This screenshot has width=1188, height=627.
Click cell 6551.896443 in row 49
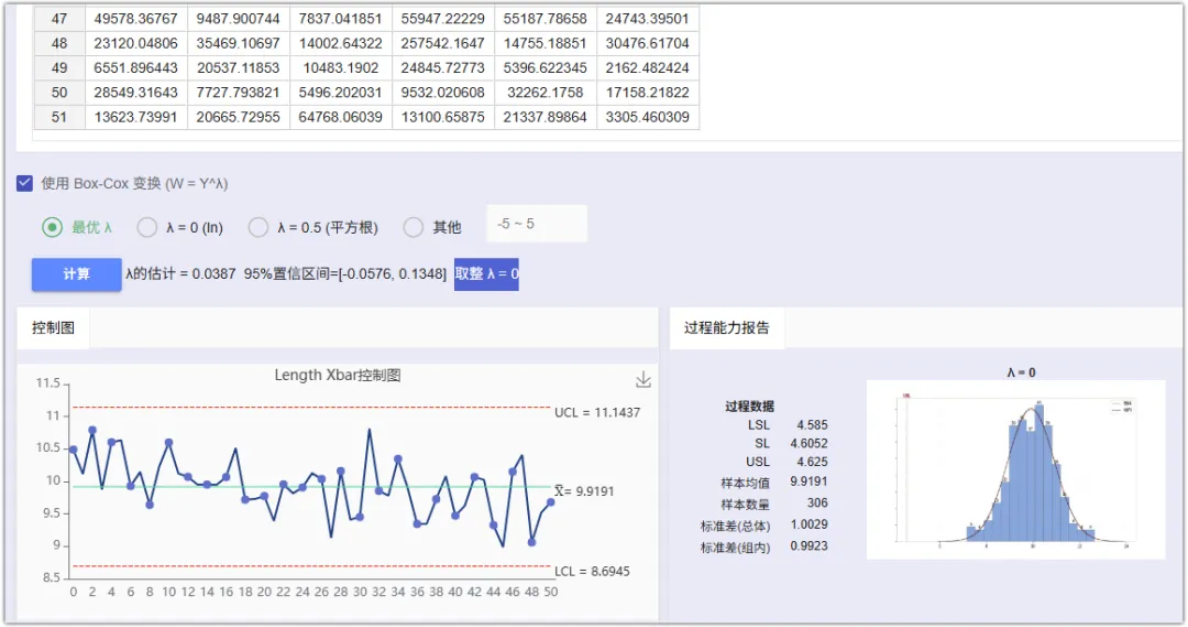pos(136,68)
